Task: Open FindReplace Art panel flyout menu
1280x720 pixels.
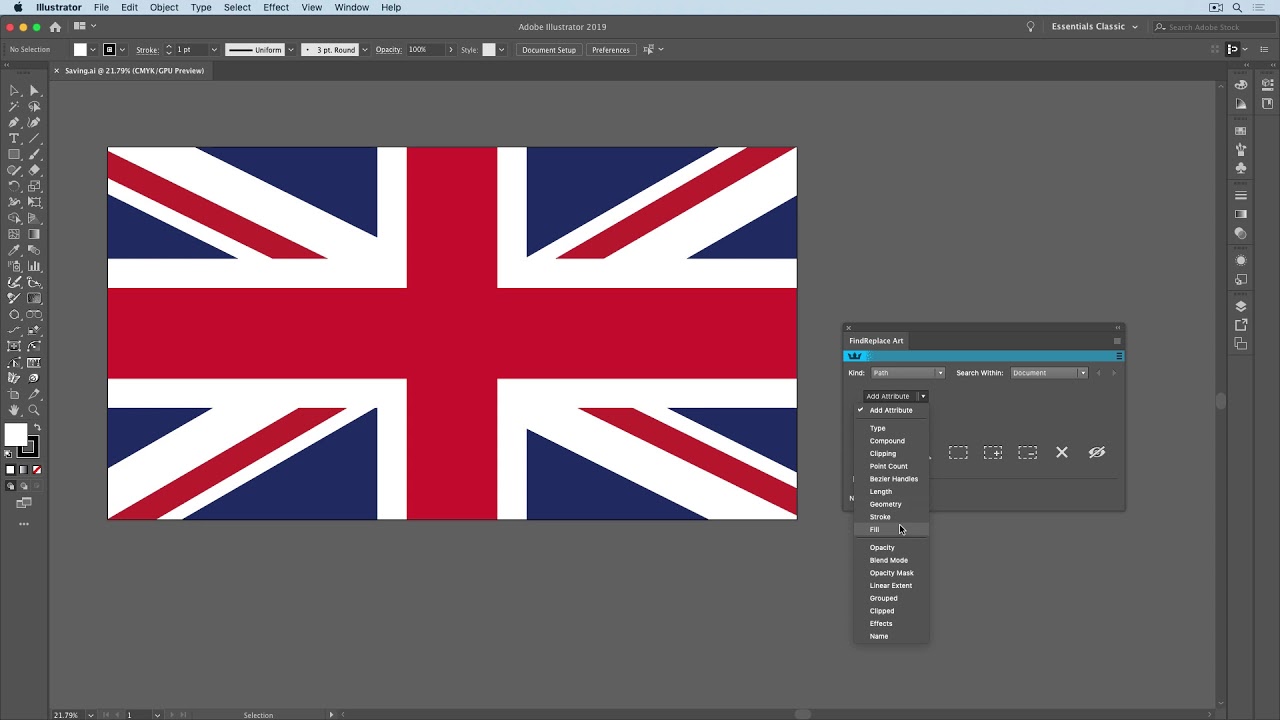Action: (1117, 341)
